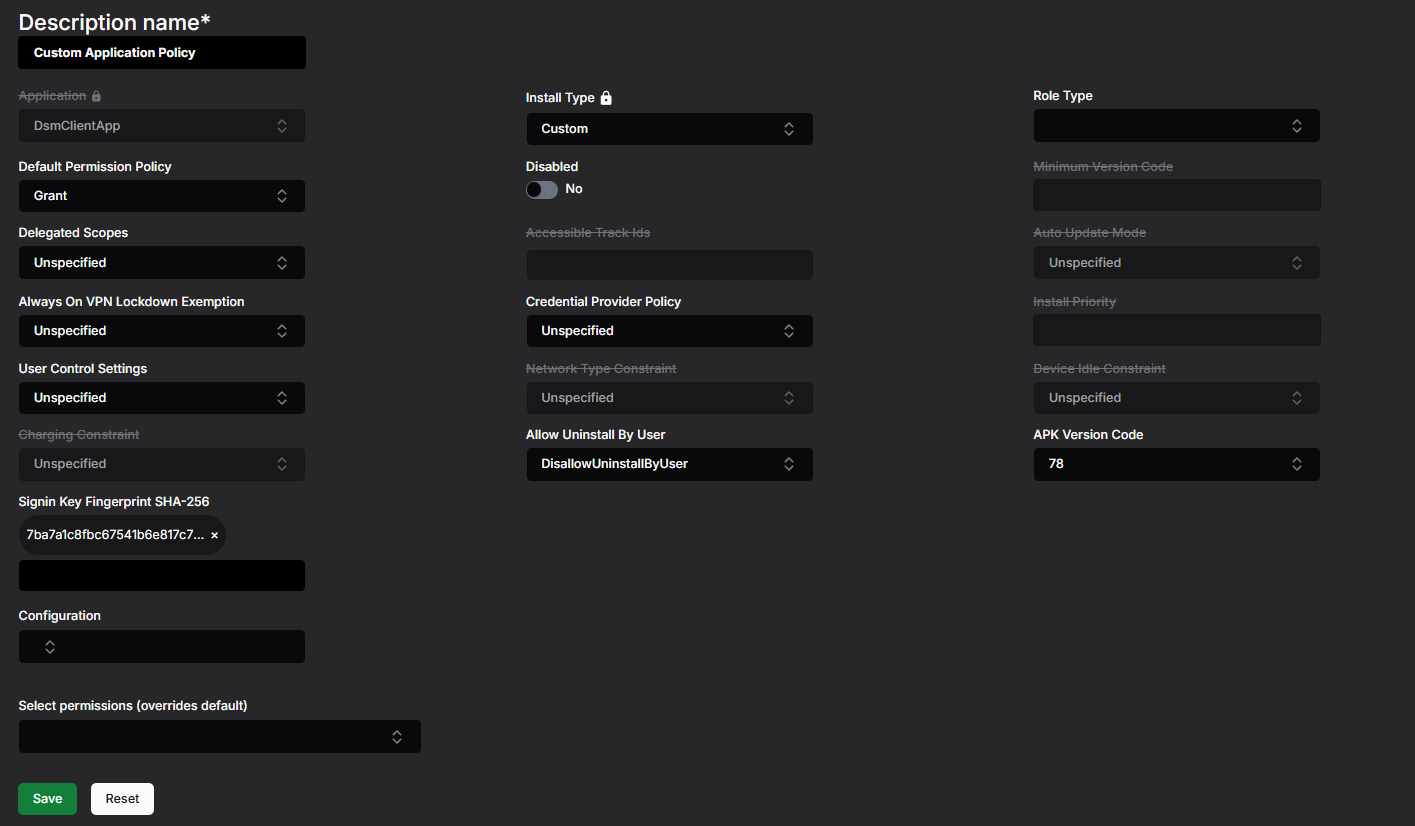Image resolution: width=1415 pixels, height=826 pixels.
Task: Click the Signin Key Fingerprint input field
Action: (162, 576)
